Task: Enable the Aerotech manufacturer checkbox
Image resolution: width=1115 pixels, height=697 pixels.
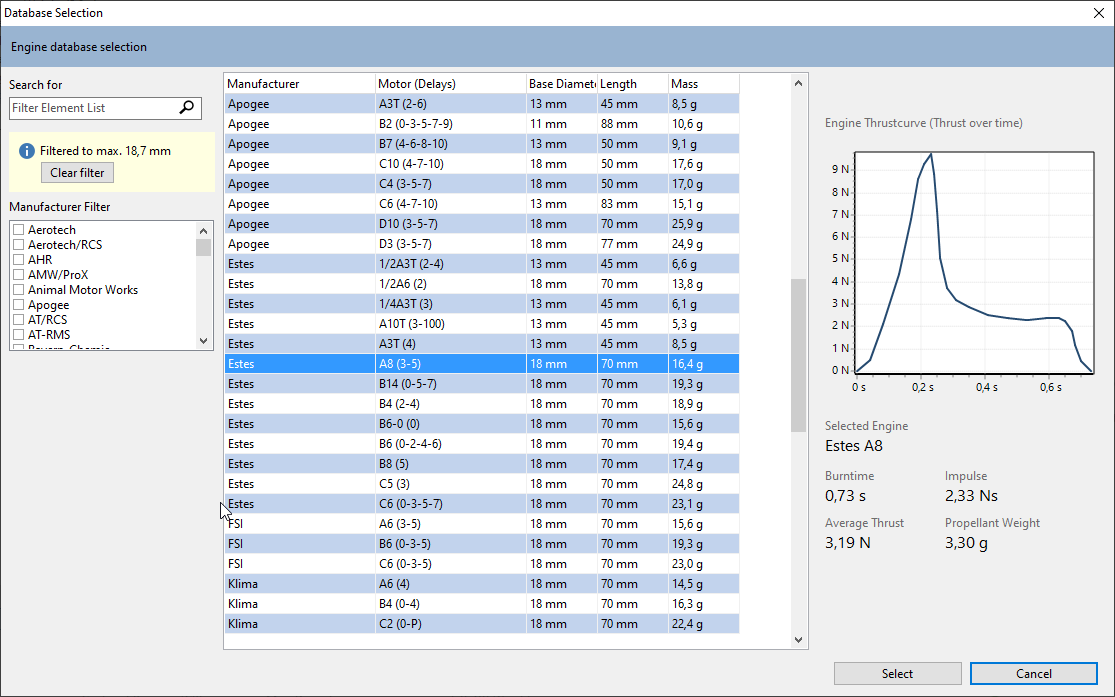Action: point(18,230)
